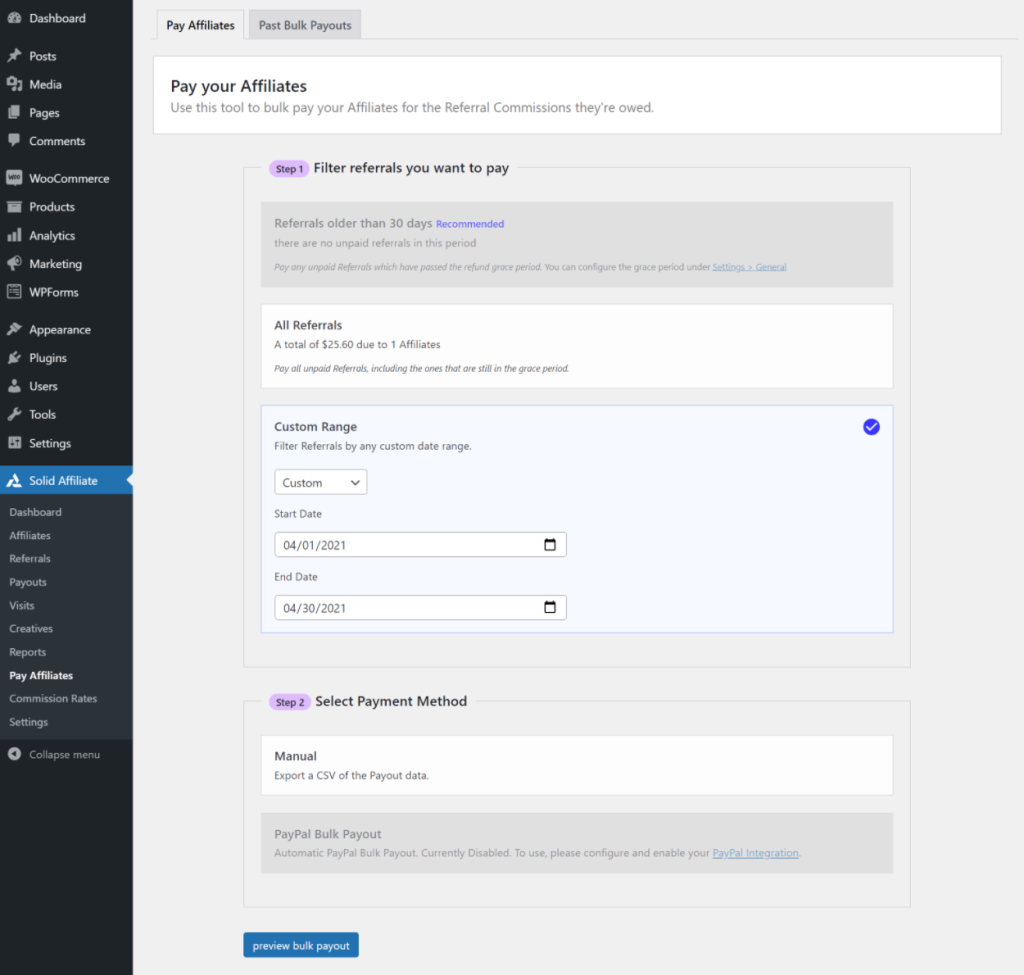Click the Settings sliders icon in main menu
This screenshot has width=1024, height=975.
coord(14,443)
